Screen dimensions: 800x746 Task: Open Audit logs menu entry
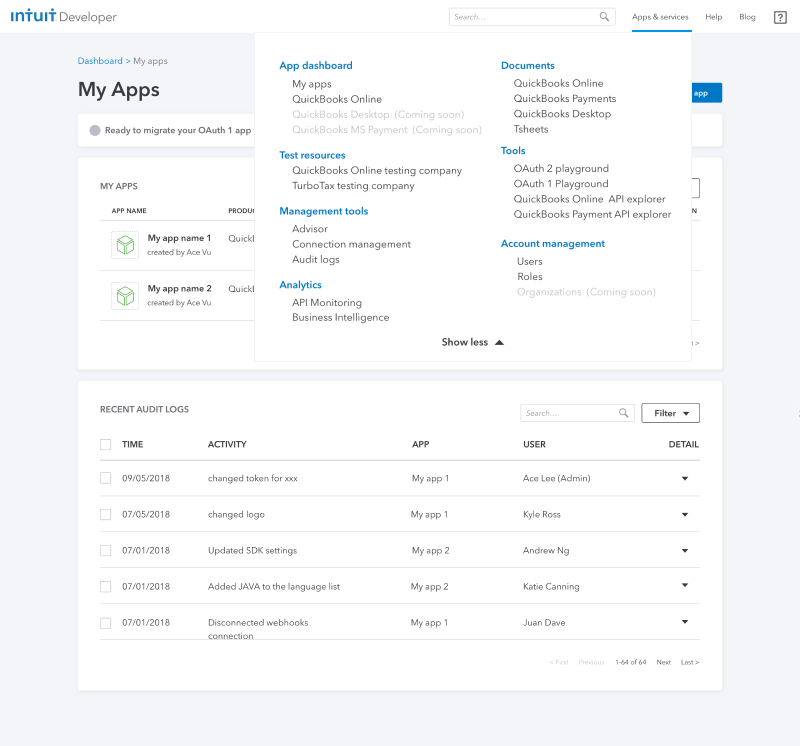point(316,259)
